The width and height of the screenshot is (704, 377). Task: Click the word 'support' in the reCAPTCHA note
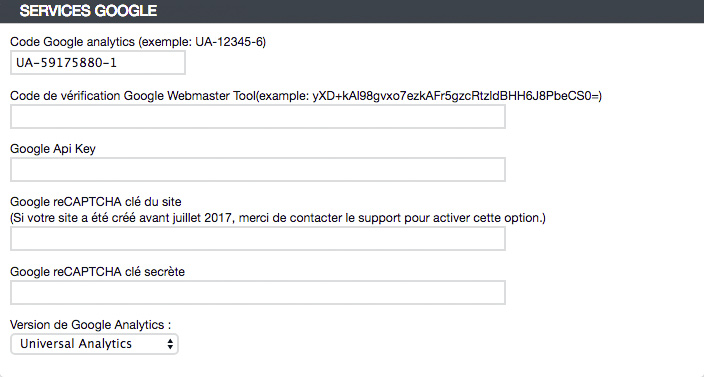coord(379,219)
